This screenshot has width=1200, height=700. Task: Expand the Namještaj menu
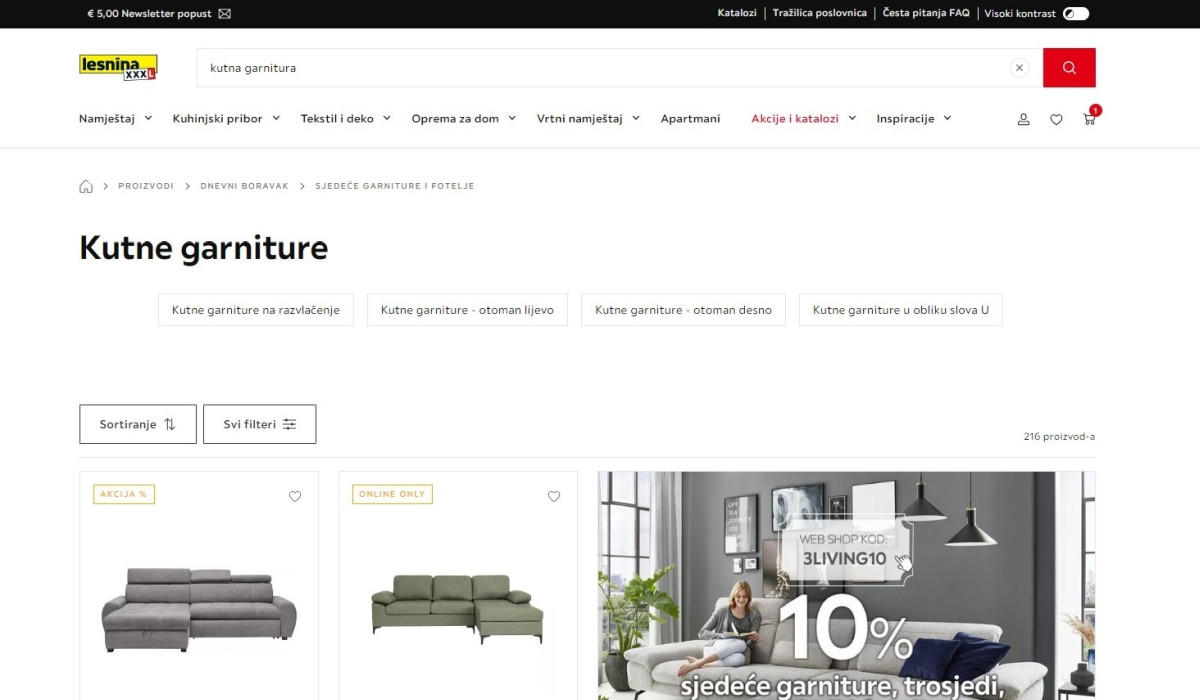click(115, 118)
